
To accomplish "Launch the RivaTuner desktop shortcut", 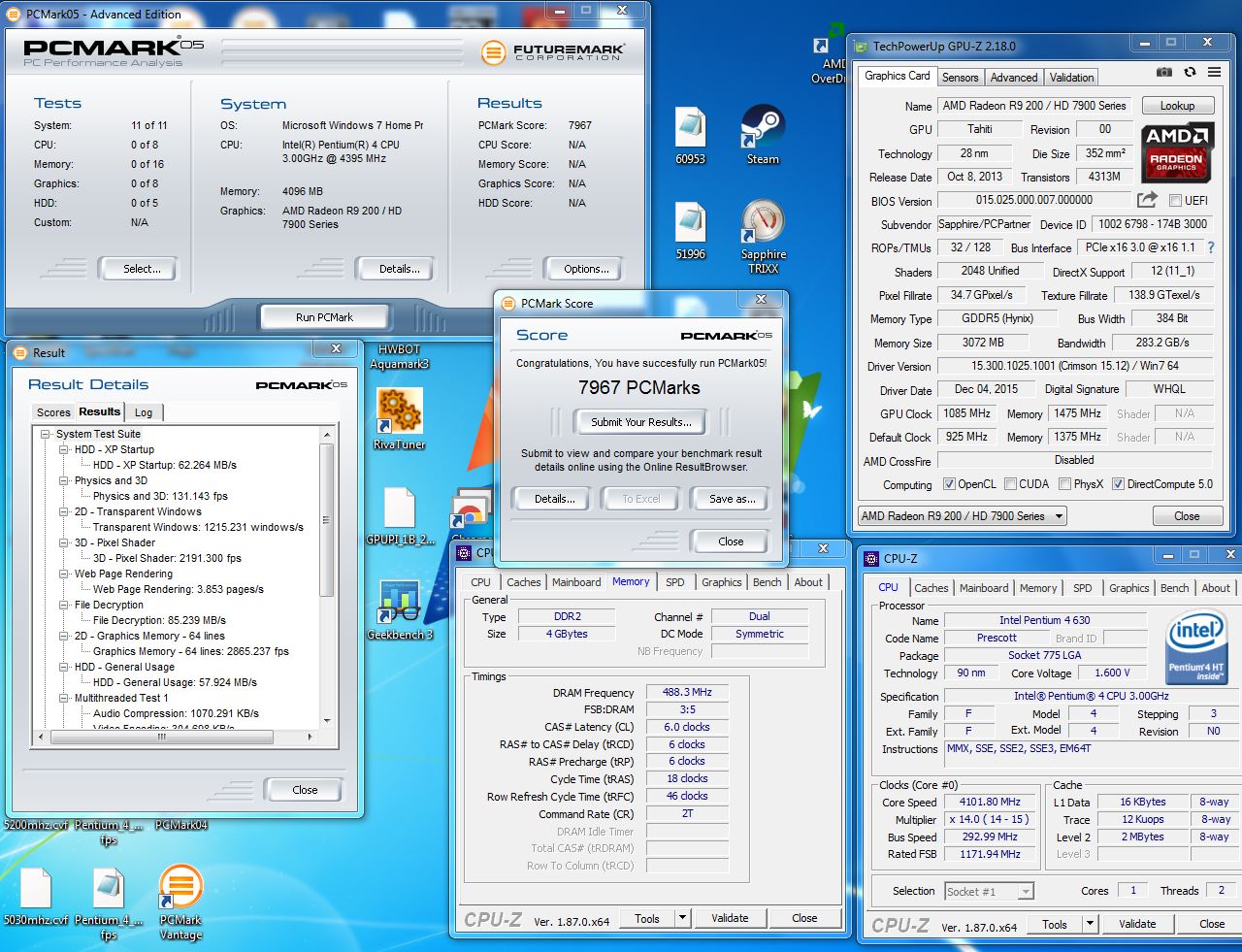I will (400, 418).
